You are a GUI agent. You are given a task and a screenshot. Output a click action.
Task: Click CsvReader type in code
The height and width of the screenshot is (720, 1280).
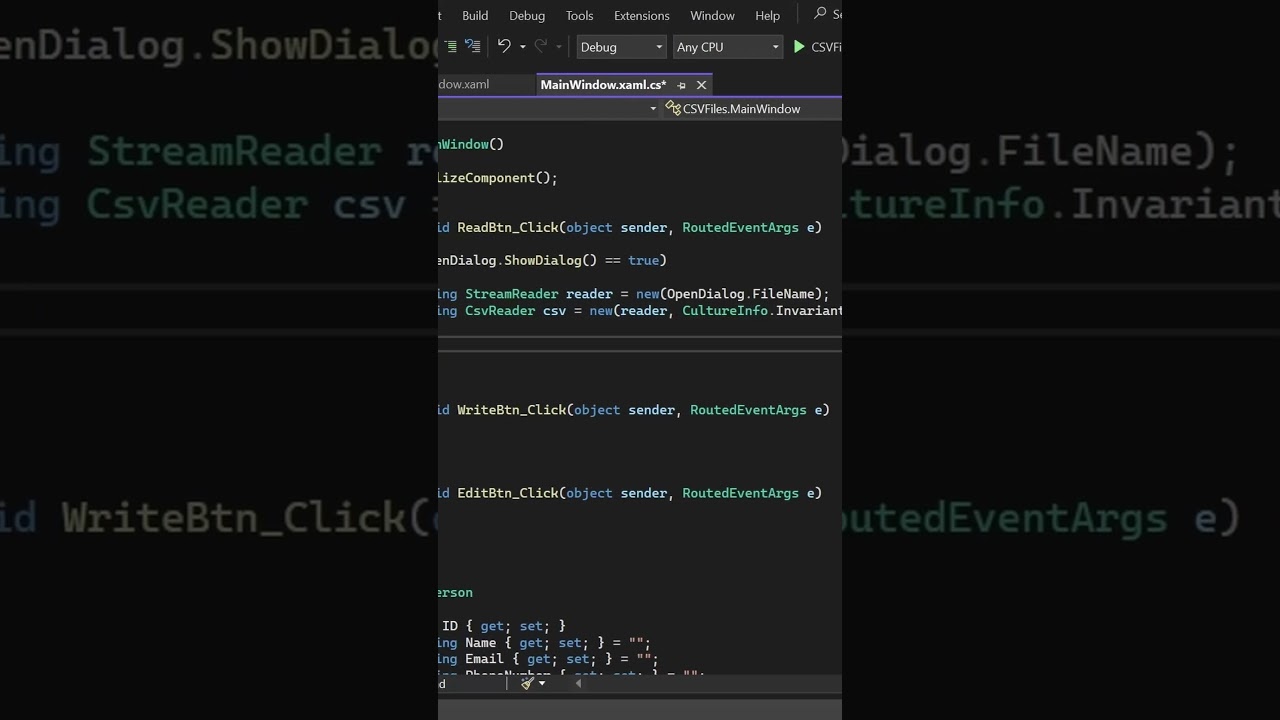[500, 311]
